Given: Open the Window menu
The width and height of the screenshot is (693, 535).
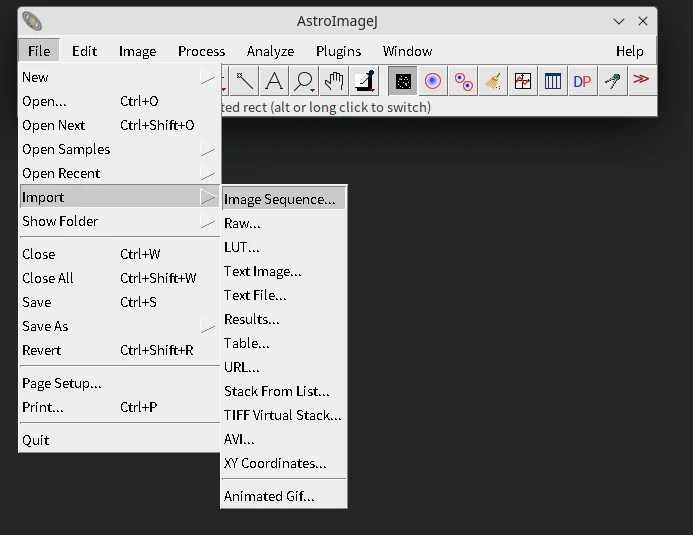Looking at the screenshot, I should click(x=407, y=51).
